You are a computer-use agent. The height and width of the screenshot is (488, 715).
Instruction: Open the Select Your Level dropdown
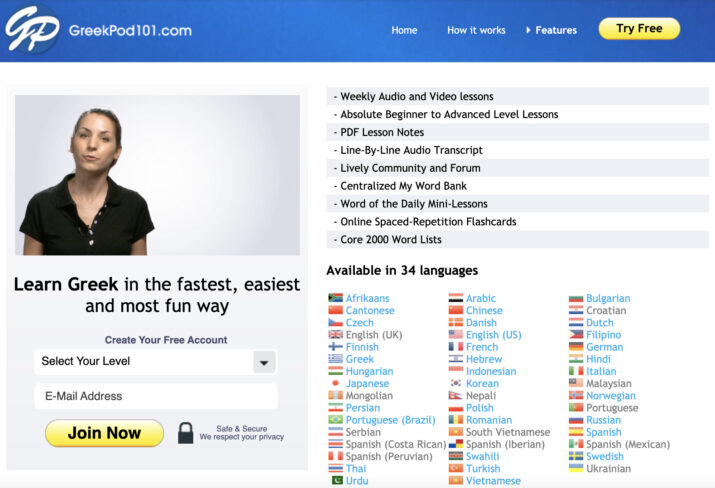pyautogui.click(x=155, y=362)
